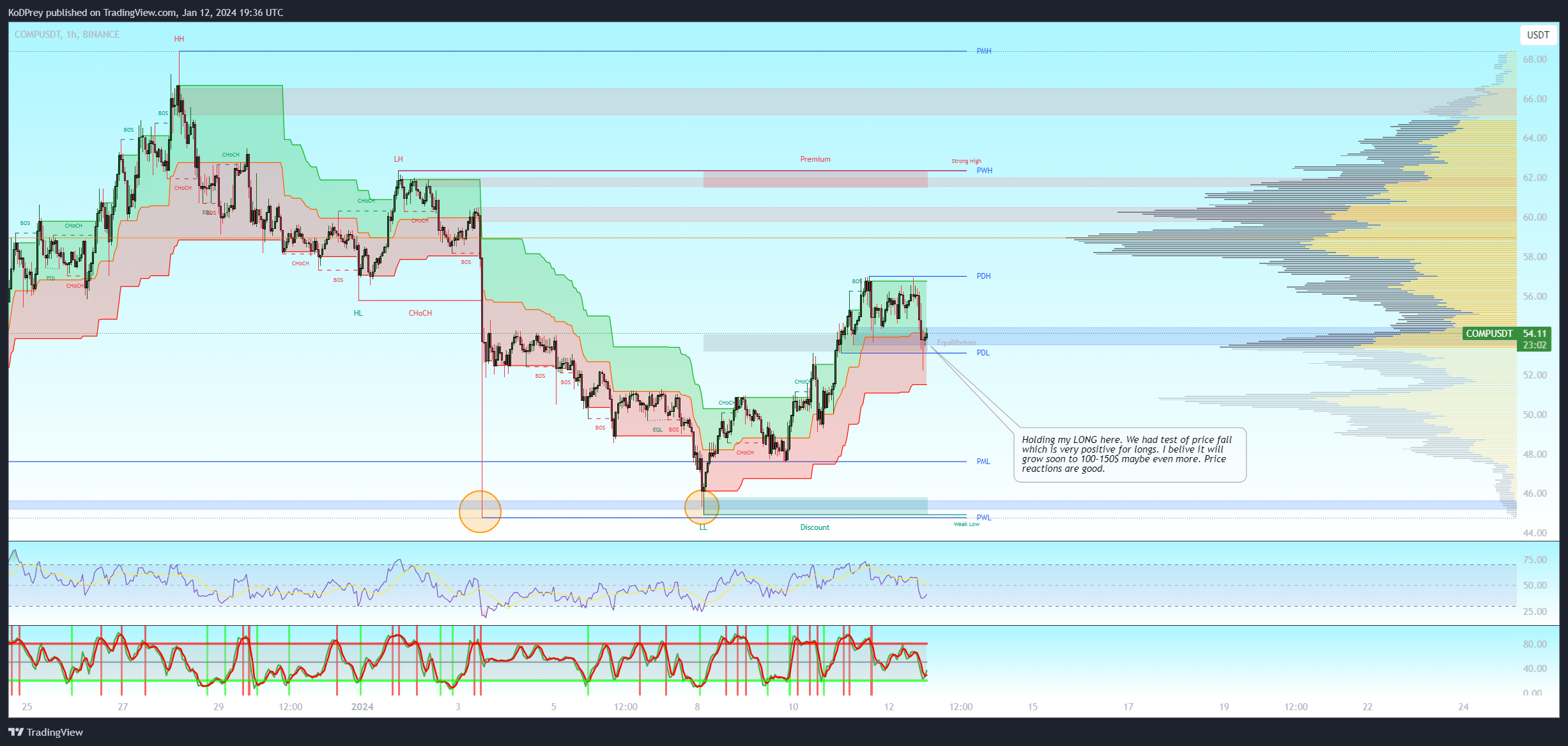1568x746 pixels.
Task: Select the Equilibrium zone label
Action: [957, 343]
